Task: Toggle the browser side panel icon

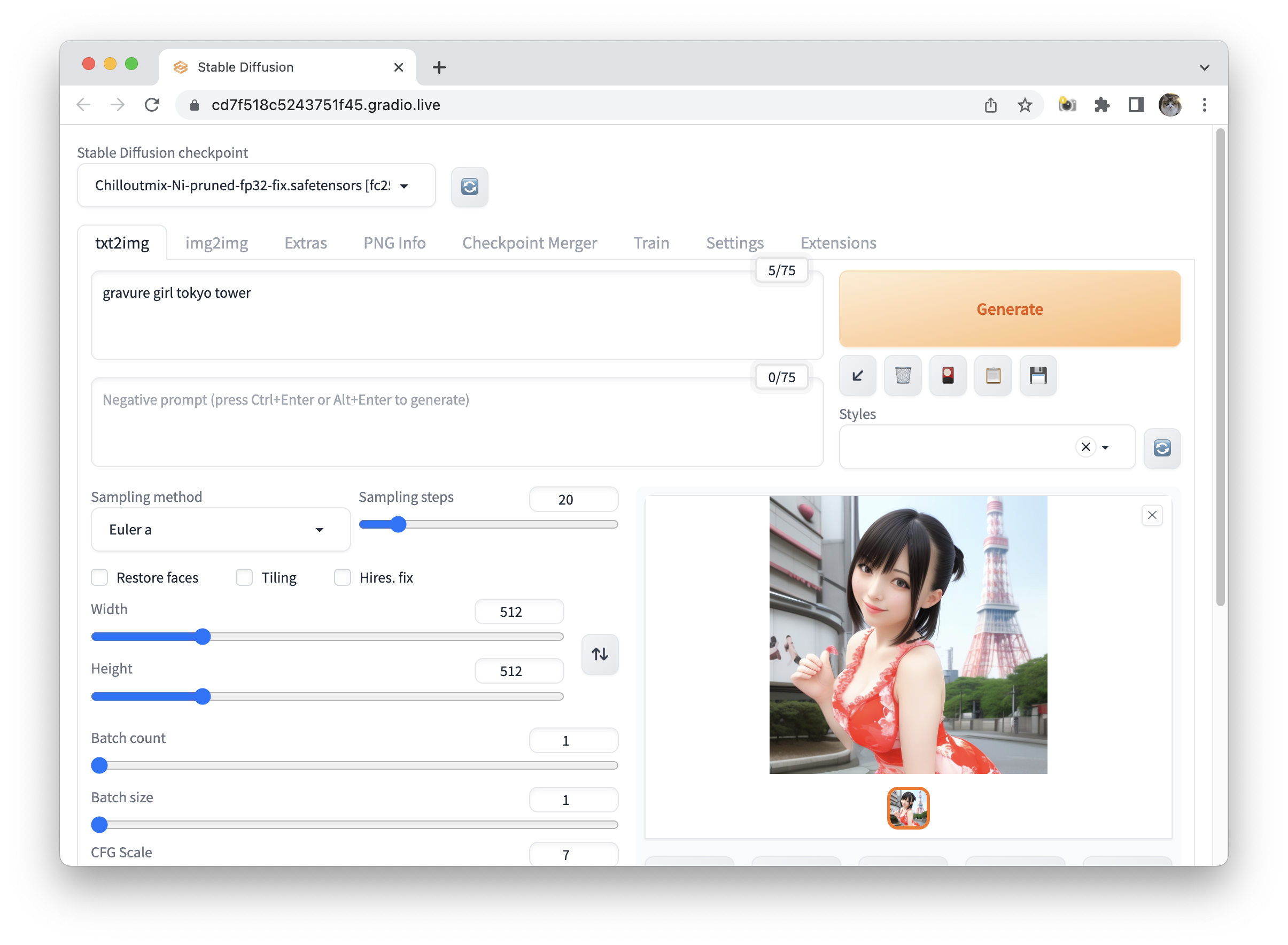Action: tap(1135, 105)
